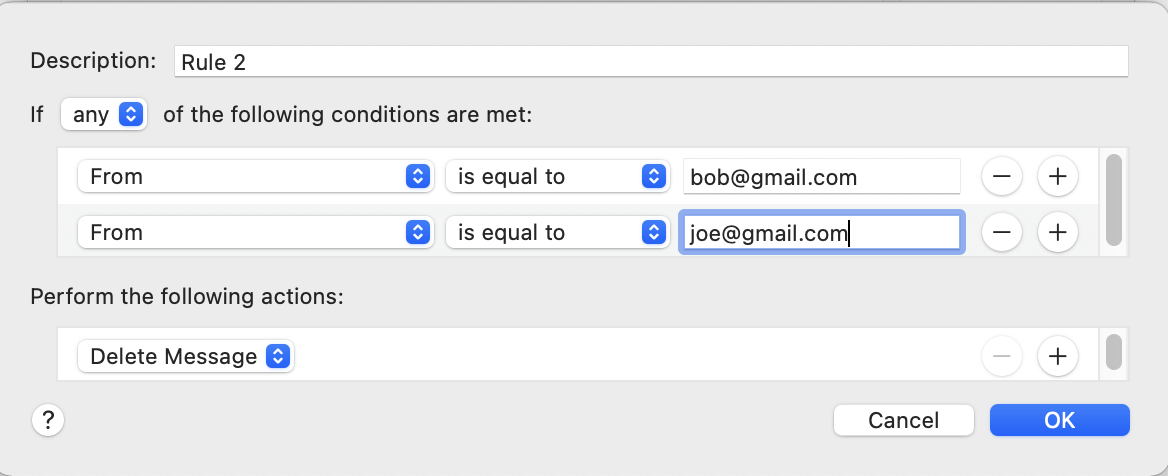
Task: Open help with the question mark button
Action: [48, 420]
